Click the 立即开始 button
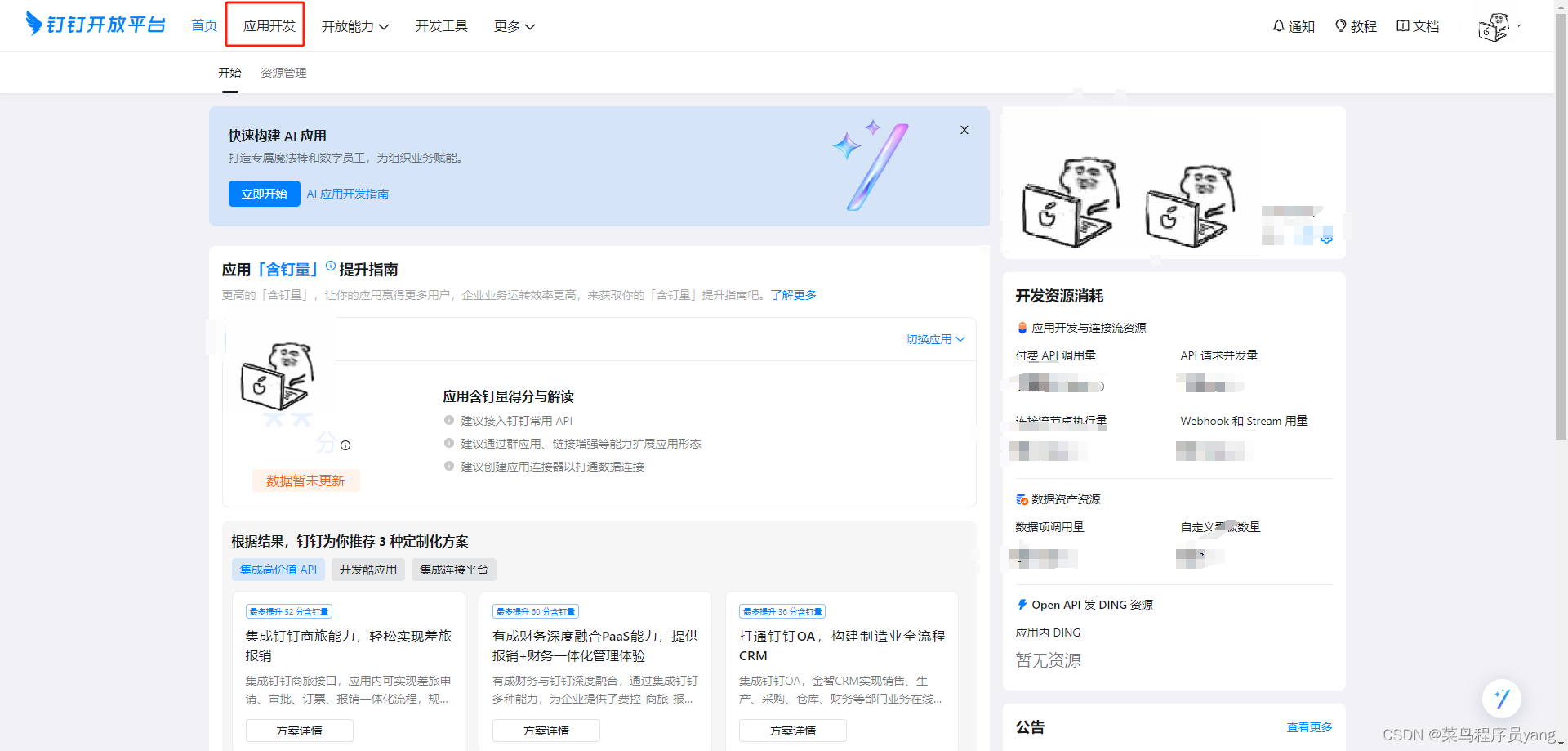 [x=265, y=194]
